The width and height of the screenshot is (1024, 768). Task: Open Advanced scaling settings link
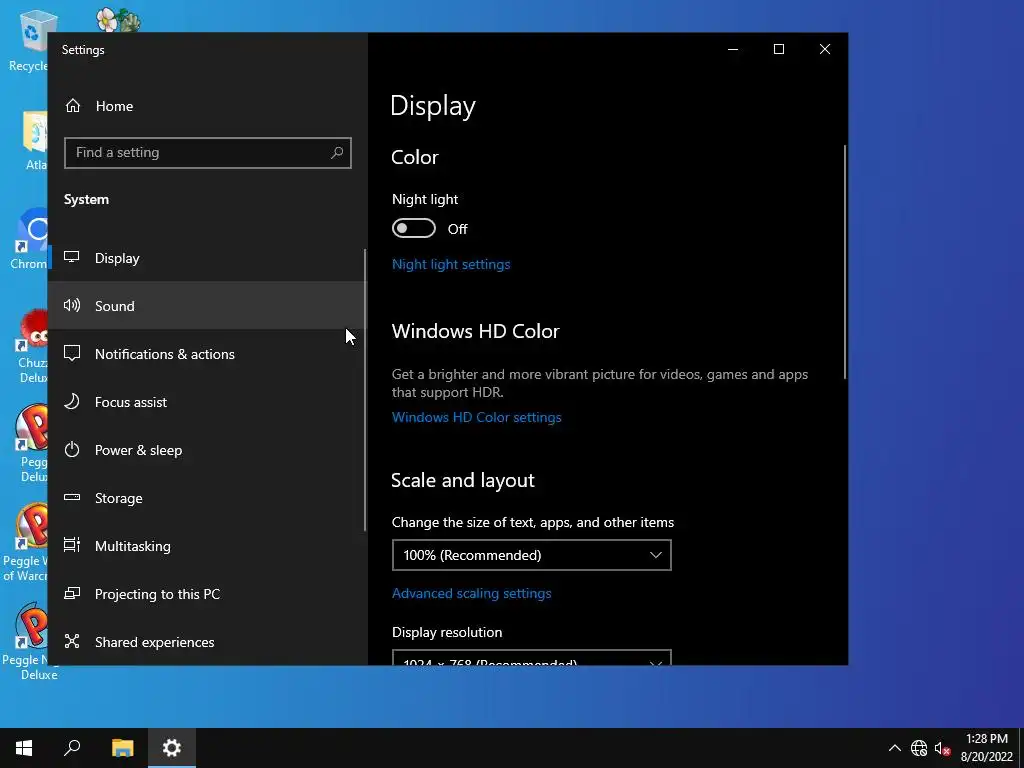[x=472, y=593]
